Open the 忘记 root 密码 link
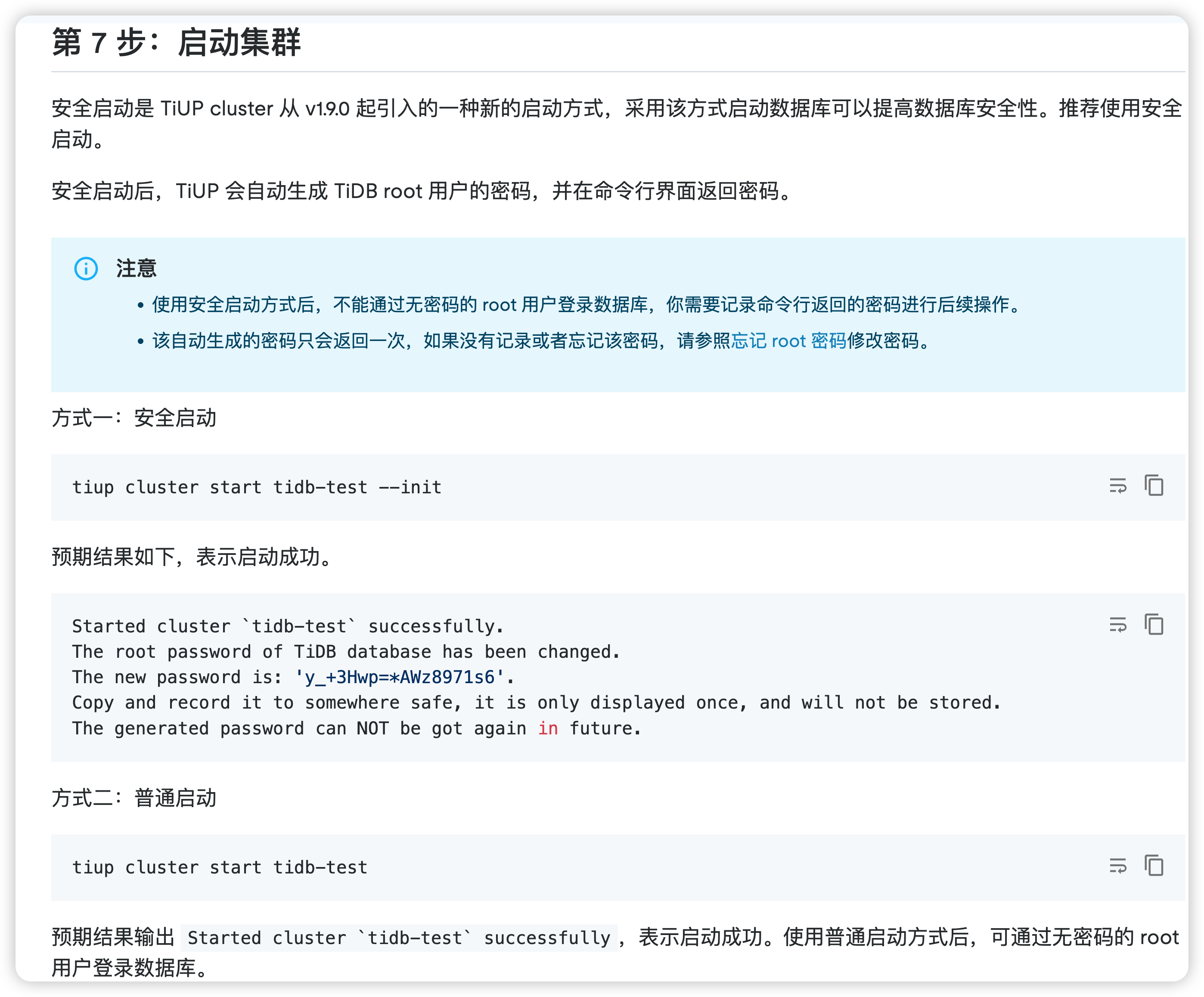 (x=788, y=341)
